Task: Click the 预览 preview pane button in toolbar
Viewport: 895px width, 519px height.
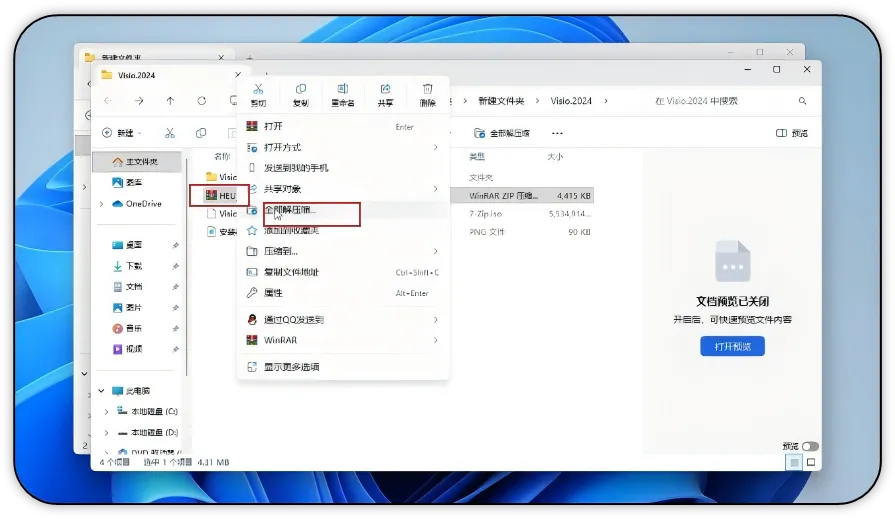Action: pos(792,133)
